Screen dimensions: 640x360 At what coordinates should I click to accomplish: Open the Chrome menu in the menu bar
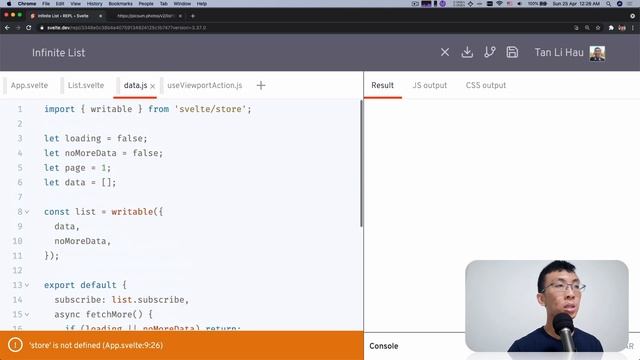[27, 4]
